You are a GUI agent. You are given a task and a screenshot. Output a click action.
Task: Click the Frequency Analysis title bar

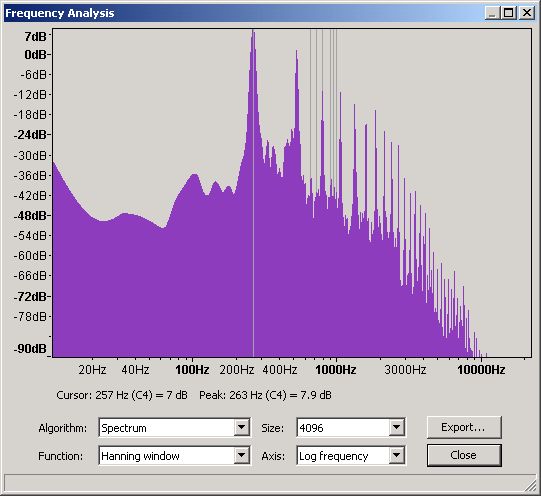tap(242, 13)
